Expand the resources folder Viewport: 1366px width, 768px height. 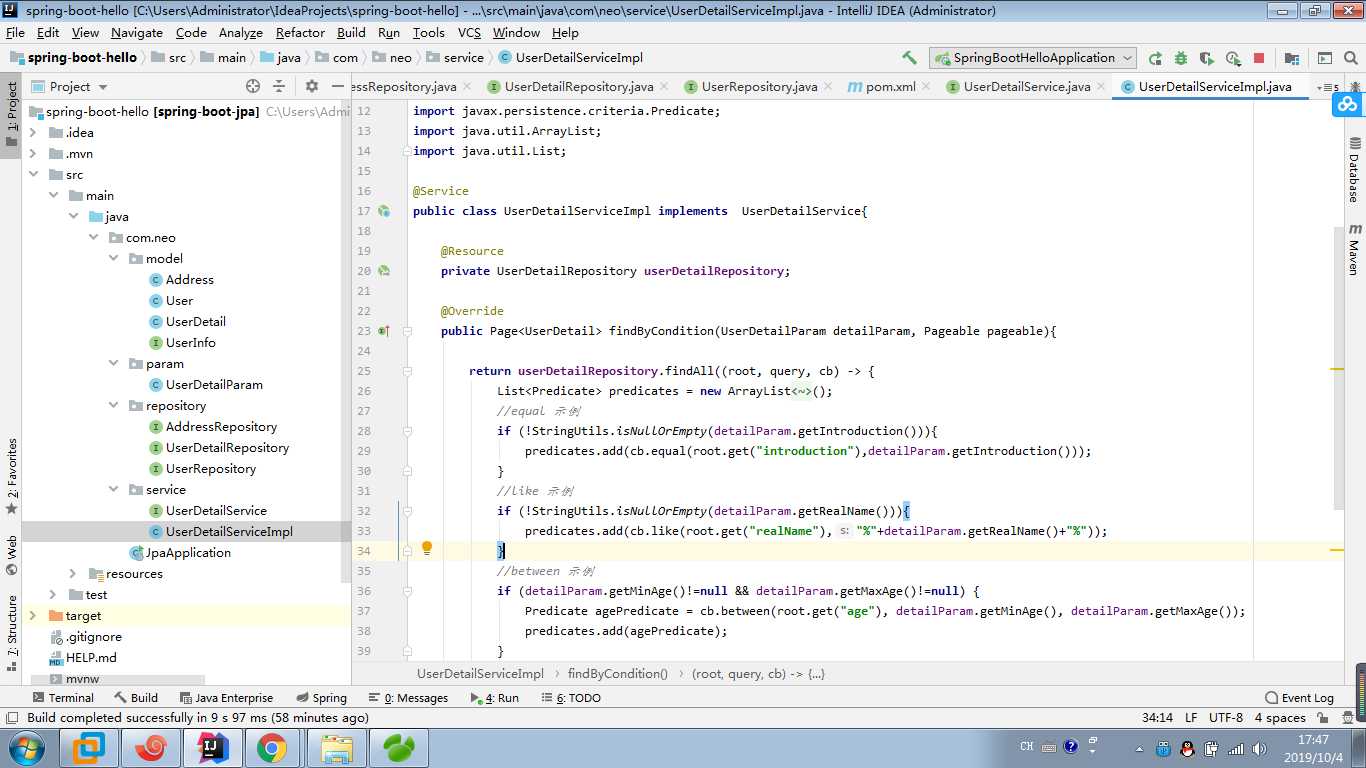73,574
